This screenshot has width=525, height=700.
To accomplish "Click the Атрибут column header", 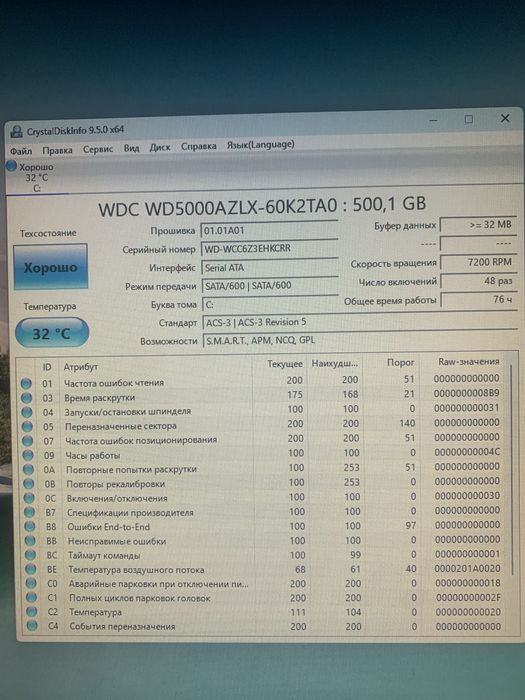I will point(80,367).
